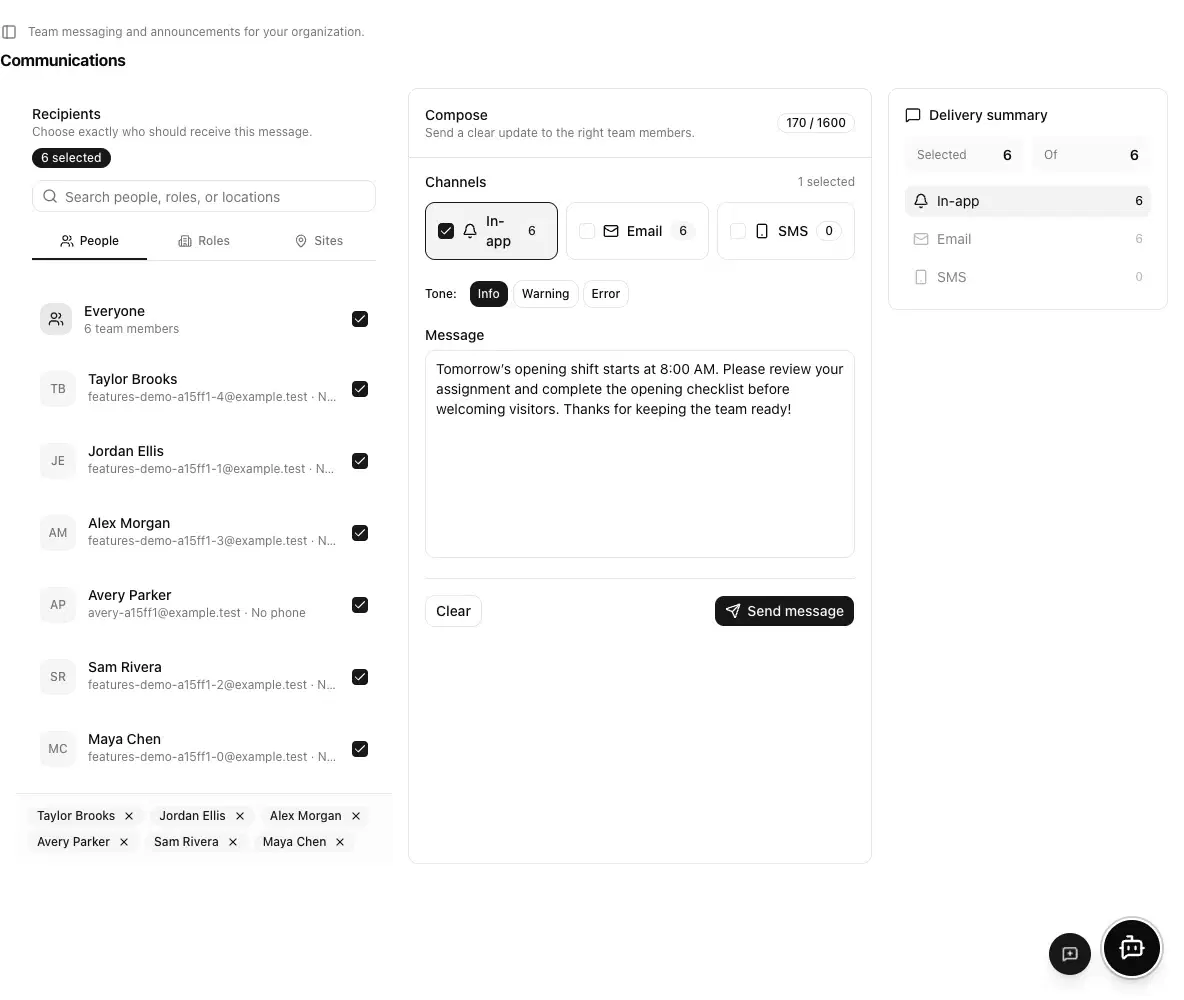Click the search magnifier icon
1184x1000 pixels.
pyautogui.click(x=50, y=196)
